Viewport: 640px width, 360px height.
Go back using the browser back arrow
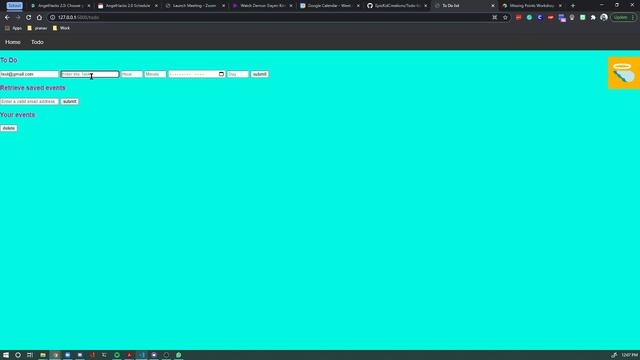(7, 18)
